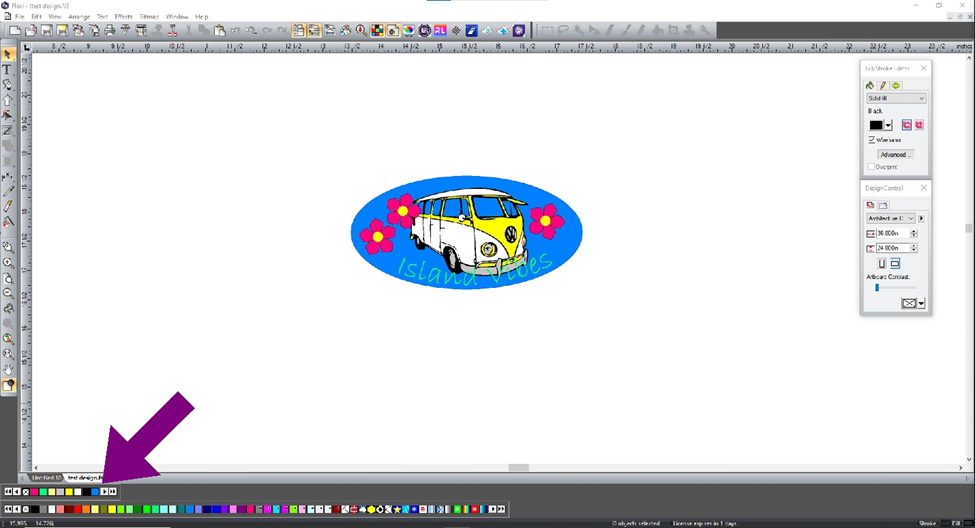
Task: Click the Open file icon
Action: (x=30, y=30)
